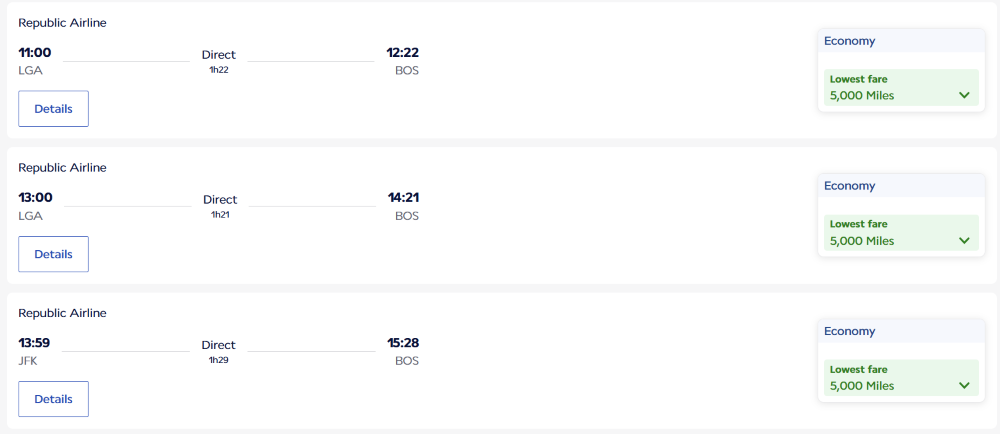This screenshot has height=434, width=1000.
Task: Expand the chevron on the 13:00 flight fare
Action: pos(964,241)
